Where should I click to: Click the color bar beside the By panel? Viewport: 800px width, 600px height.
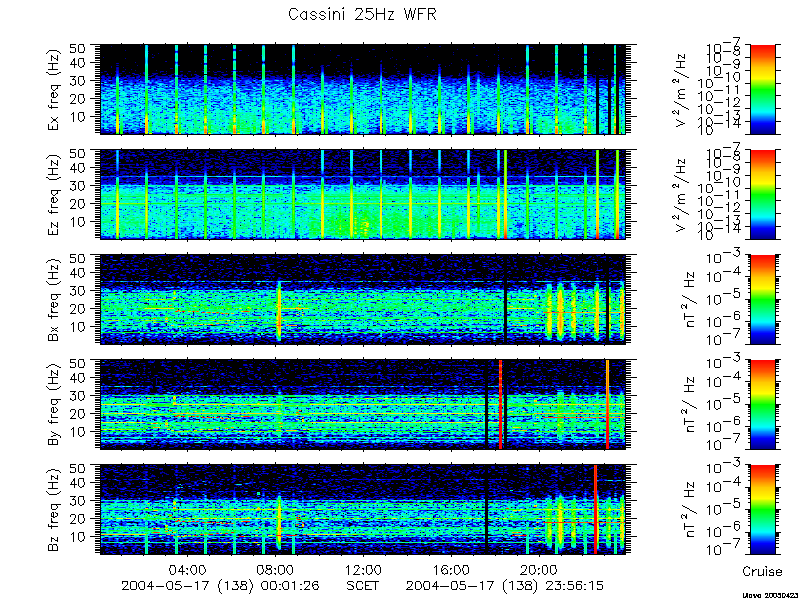coord(762,404)
